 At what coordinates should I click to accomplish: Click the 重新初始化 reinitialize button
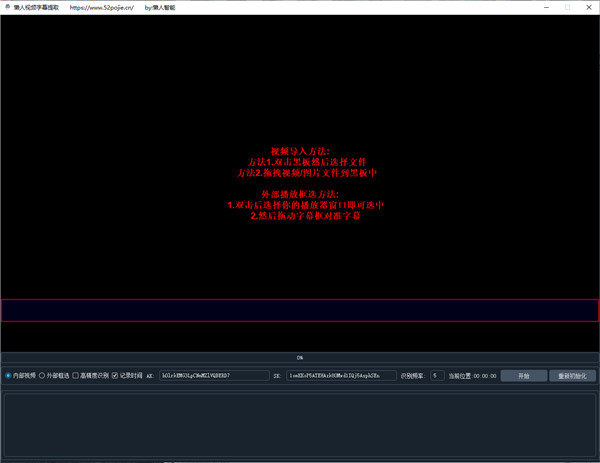click(572, 376)
